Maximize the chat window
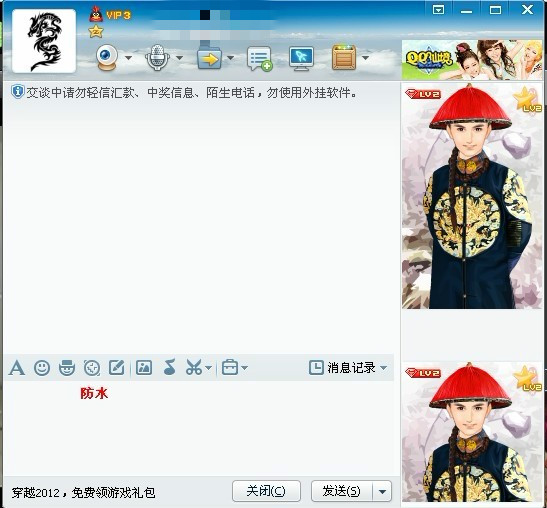 [x=495, y=9]
